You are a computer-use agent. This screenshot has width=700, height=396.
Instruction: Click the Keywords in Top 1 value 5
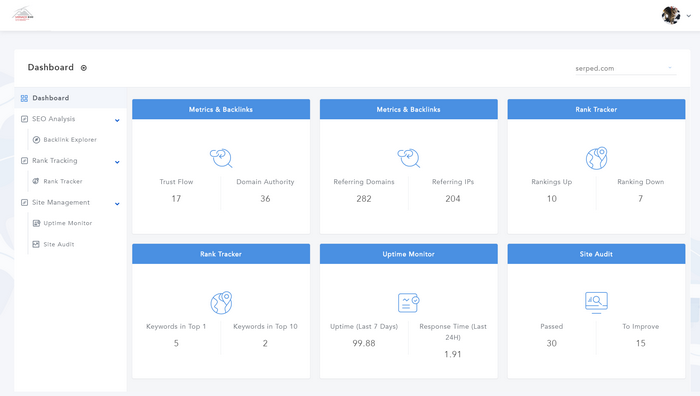(176, 343)
